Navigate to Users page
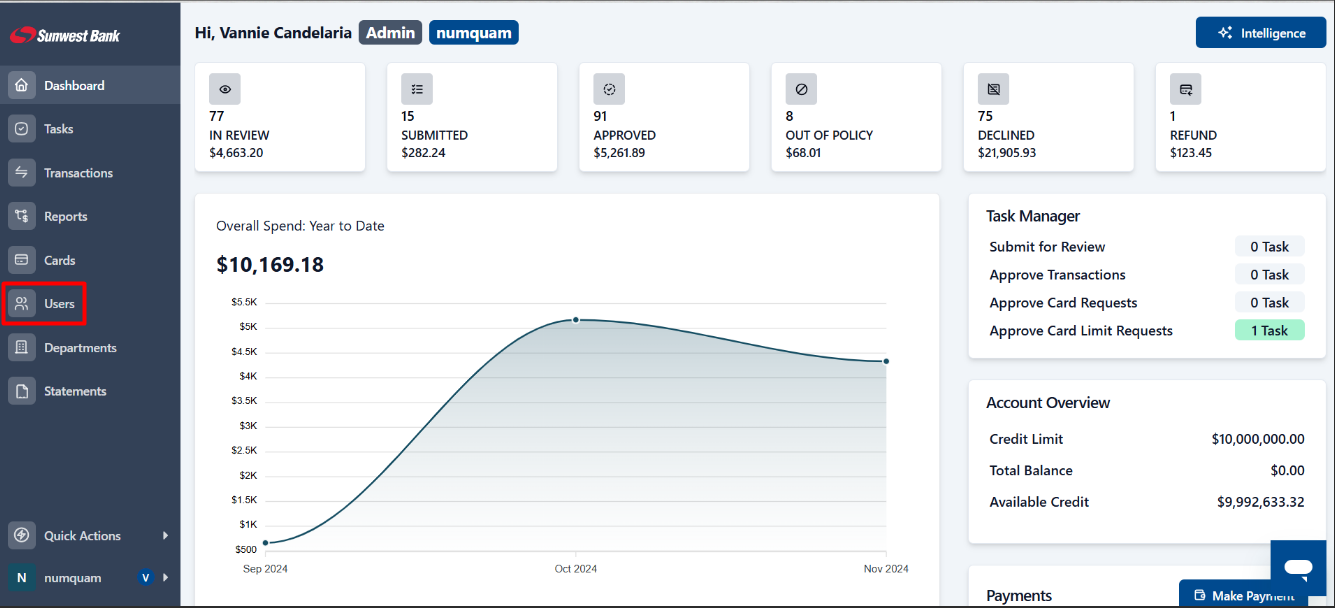Viewport: 1335px width, 608px height. [x=90, y=304]
